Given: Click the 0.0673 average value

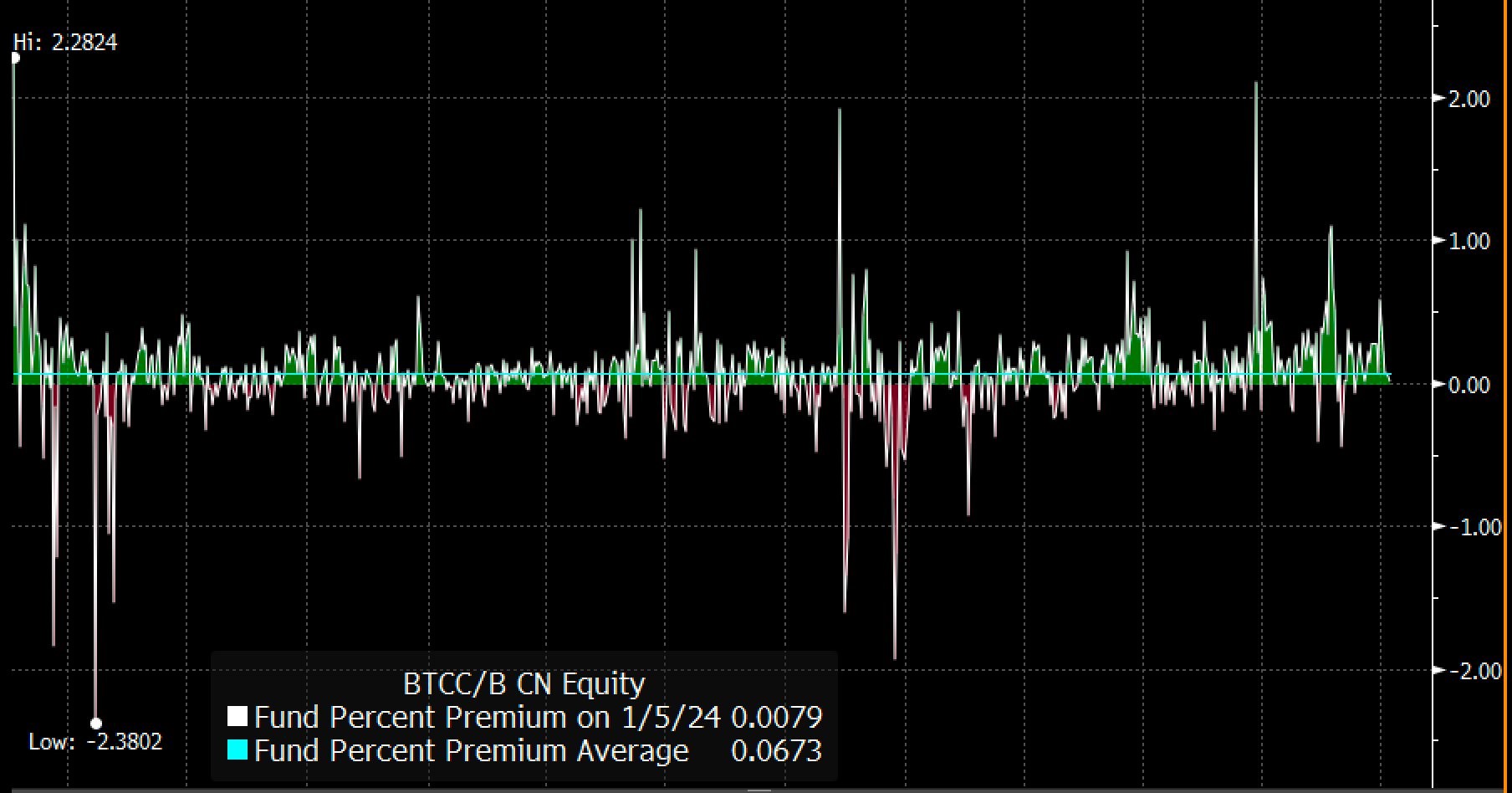Looking at the screenshot, I should click(777, 750).
